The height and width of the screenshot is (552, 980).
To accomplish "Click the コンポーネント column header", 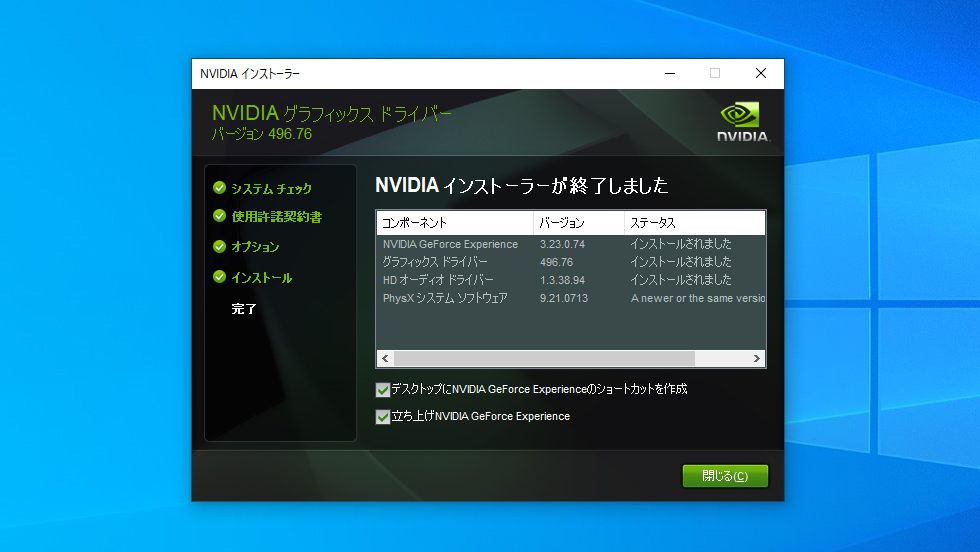I will click(x=455, y=223).
